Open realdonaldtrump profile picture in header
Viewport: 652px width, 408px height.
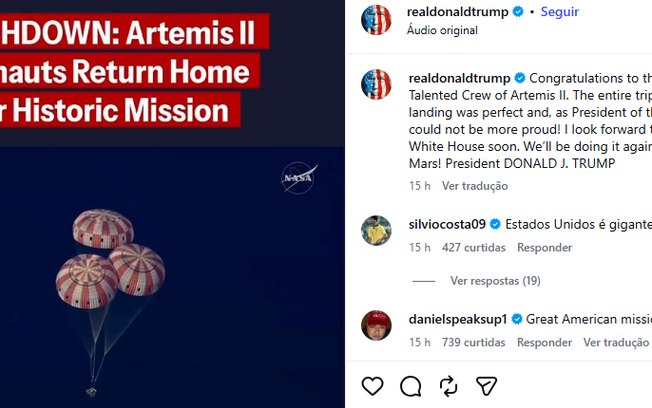pyautogui.click(x=376, y=19)
